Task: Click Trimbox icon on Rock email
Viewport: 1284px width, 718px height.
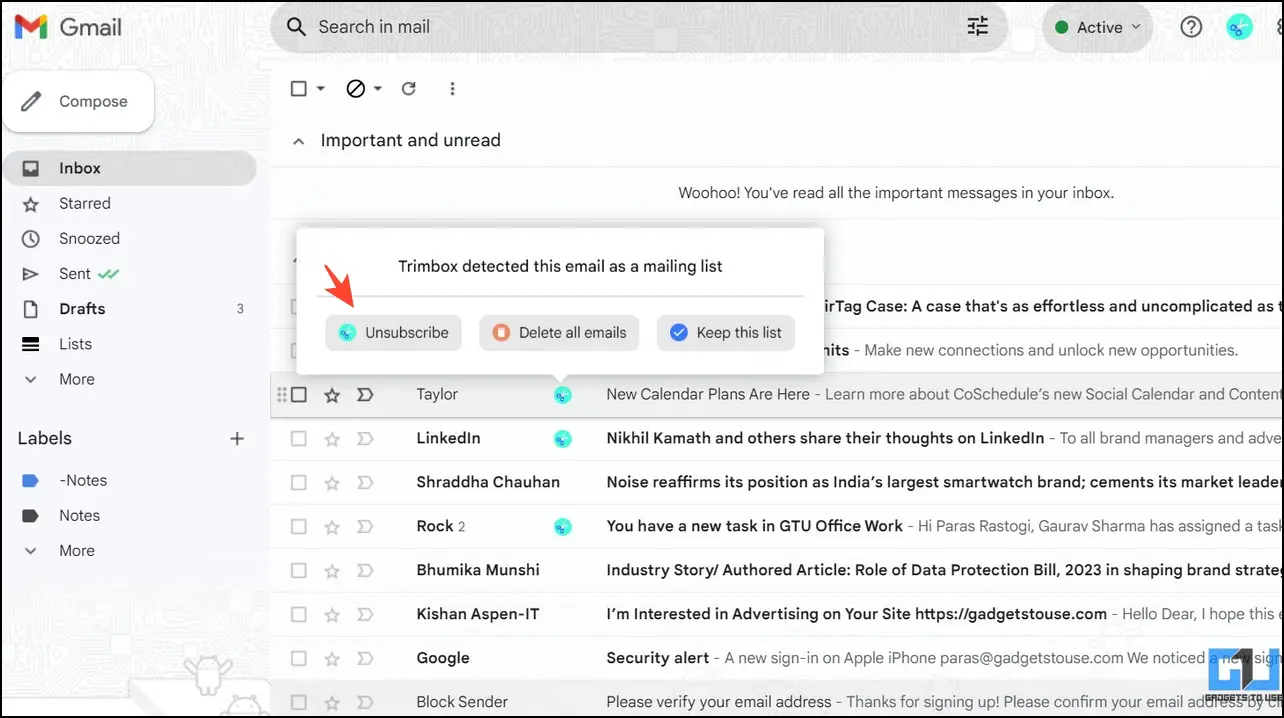Action: (563, 526)
